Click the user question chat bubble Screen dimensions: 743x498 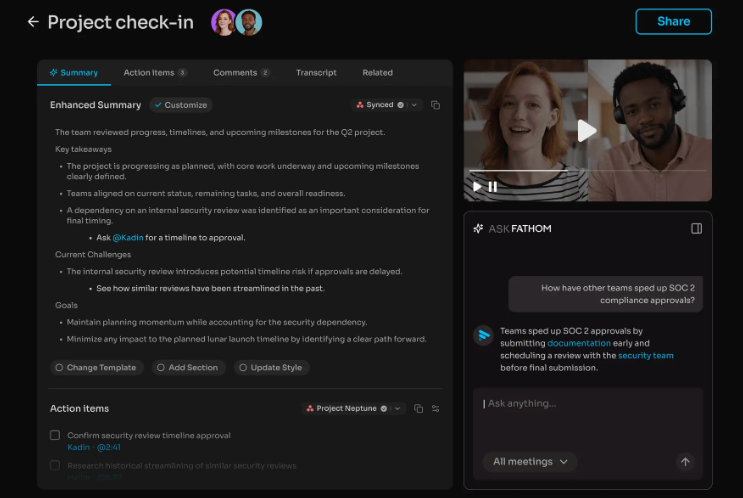pos(606,294)
